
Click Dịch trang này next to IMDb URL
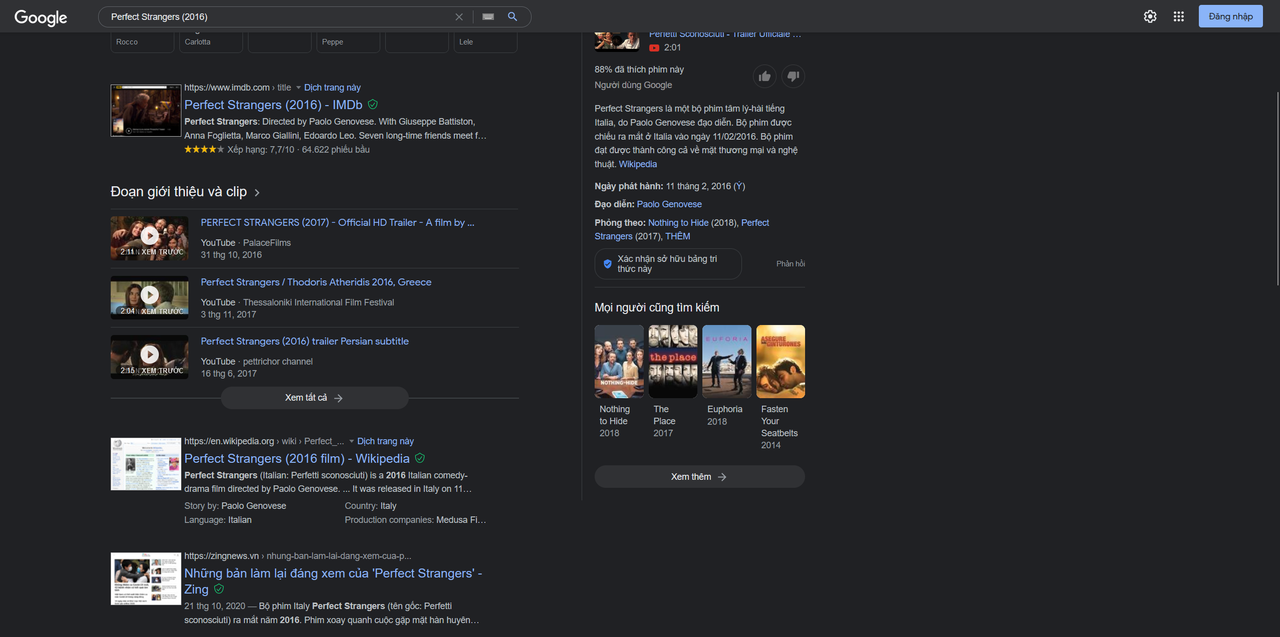332,88
